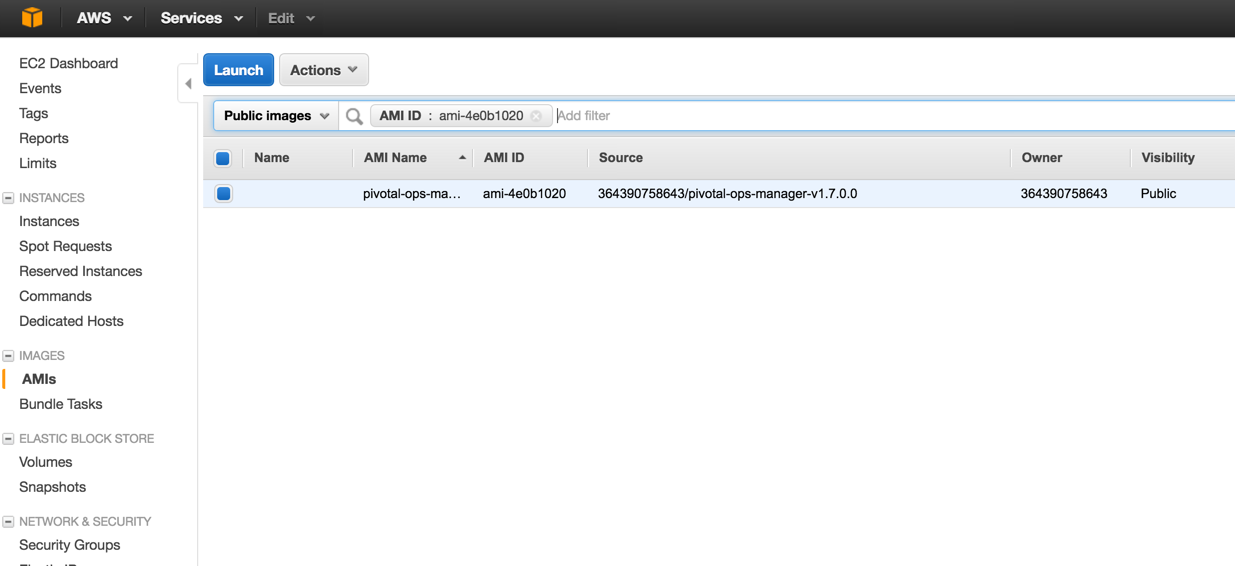1235x566 pixels.
Task: Open Volumes in sidebar
Action: click(x=46, y=462)
